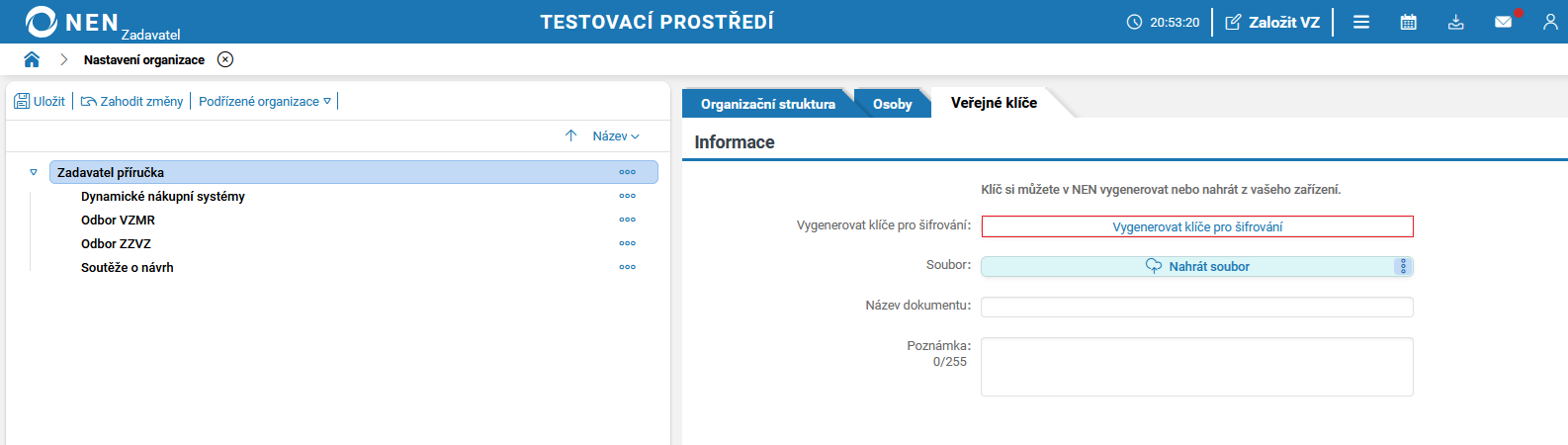Viewport: 1568px width, 445px height.
Task: Click the Informace section heading
Action: [735, 142]
